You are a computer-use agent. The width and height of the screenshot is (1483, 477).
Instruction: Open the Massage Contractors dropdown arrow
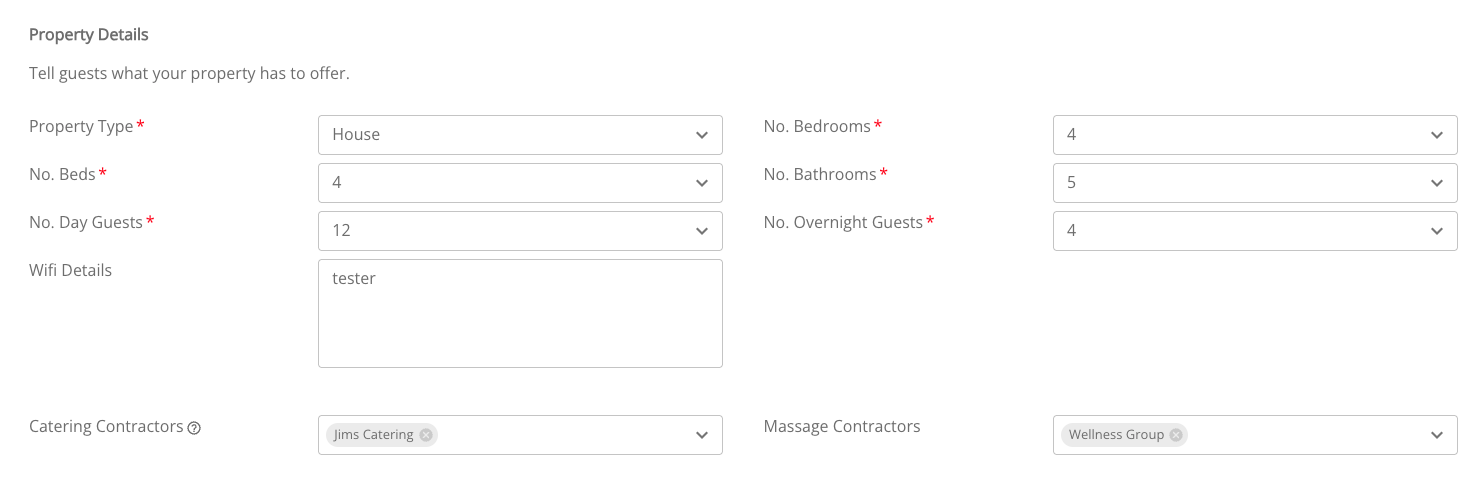1437,435
